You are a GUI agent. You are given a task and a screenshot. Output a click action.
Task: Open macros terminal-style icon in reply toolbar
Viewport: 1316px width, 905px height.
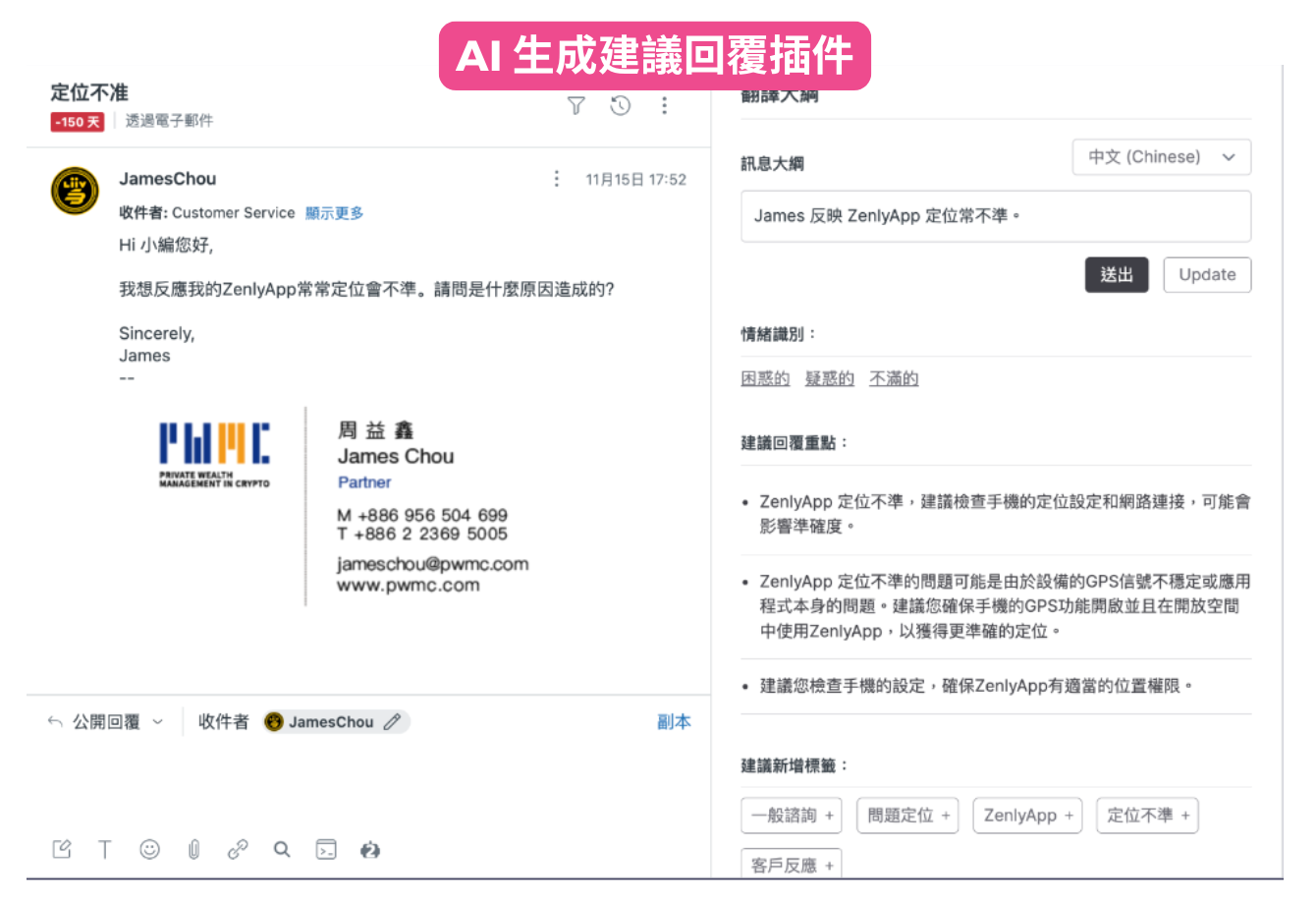[x=326, y=850]
